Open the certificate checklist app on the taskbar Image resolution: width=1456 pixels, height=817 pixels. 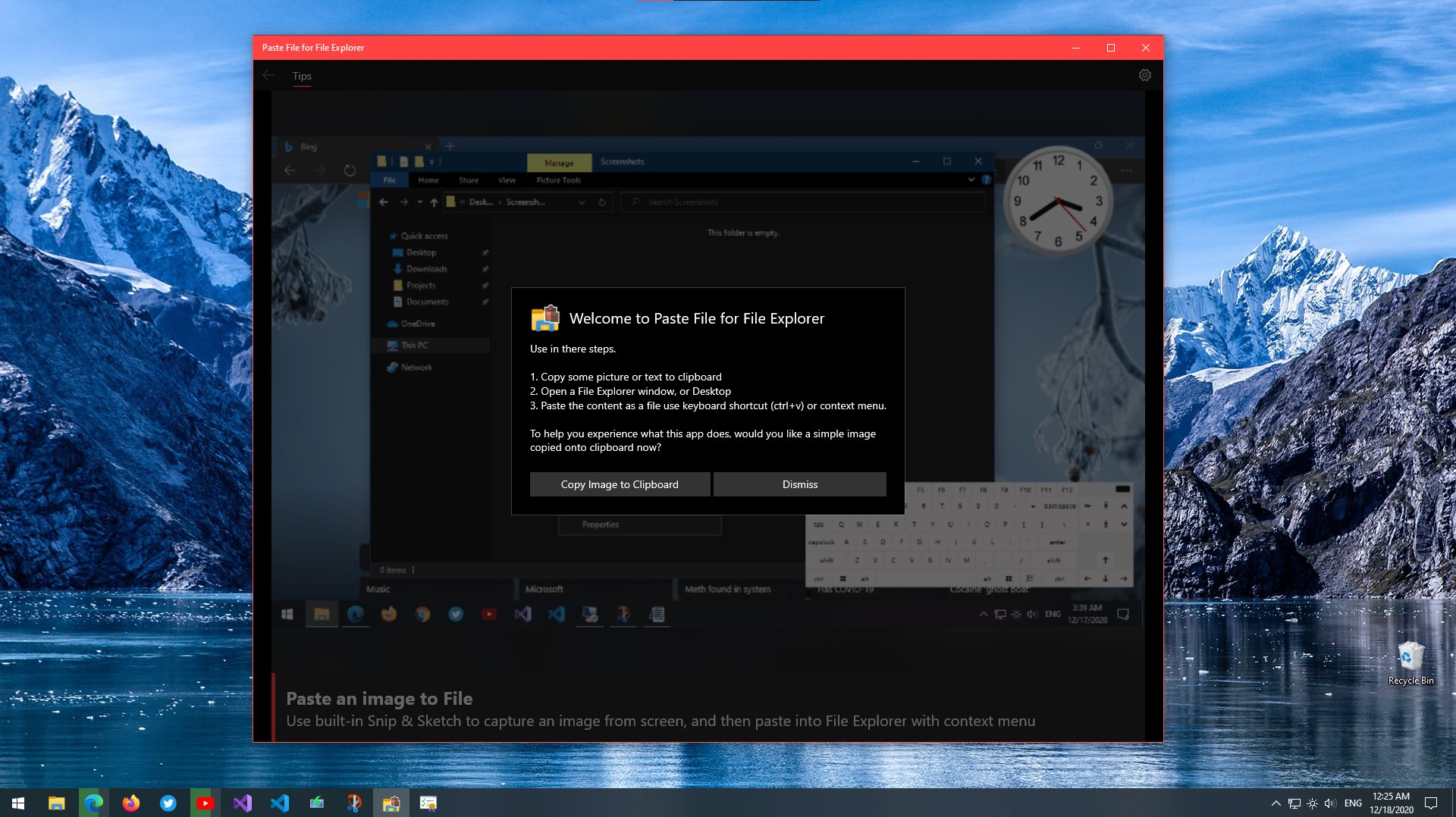click(x=428, y=803)
